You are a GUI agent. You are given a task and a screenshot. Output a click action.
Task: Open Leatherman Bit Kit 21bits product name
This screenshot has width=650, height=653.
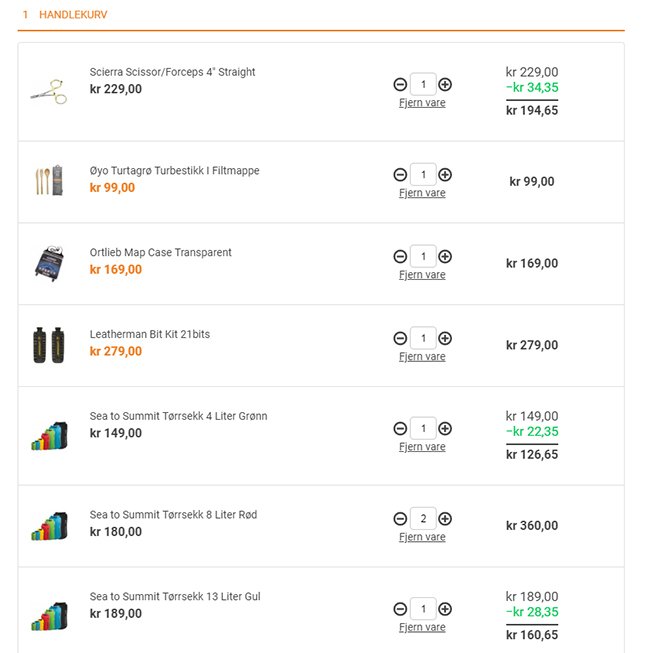tap(149, 334)
